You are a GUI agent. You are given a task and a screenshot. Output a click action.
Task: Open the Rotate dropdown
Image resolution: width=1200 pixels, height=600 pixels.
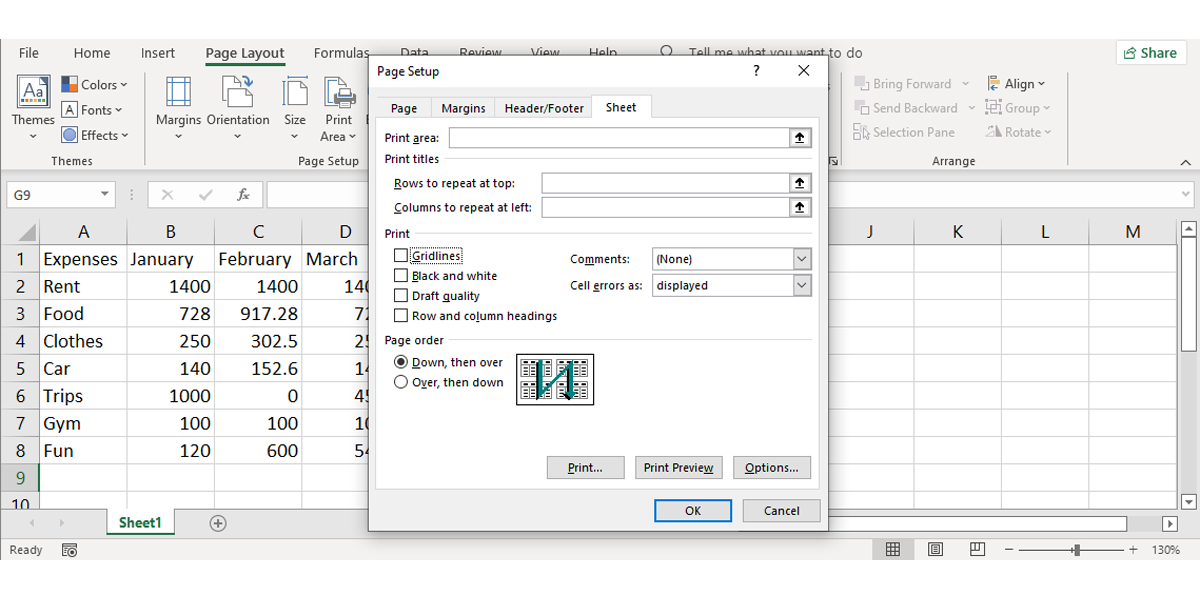[x=1018, y=132]
